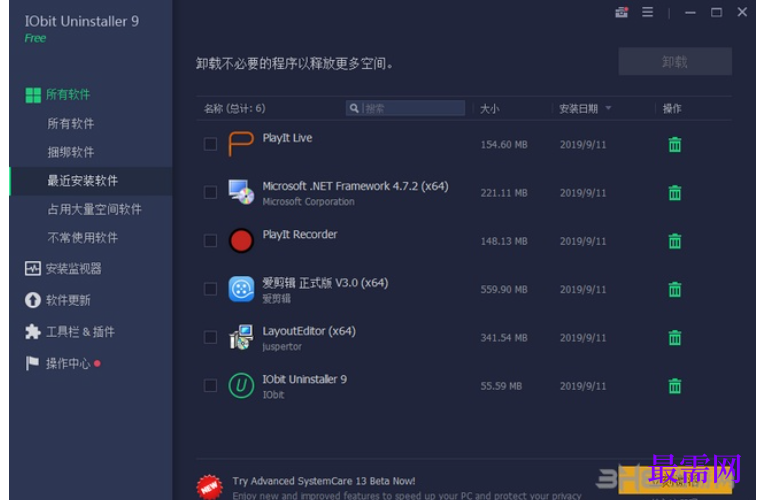Click the green IObit Uninstaller U icon

[241, 386]
